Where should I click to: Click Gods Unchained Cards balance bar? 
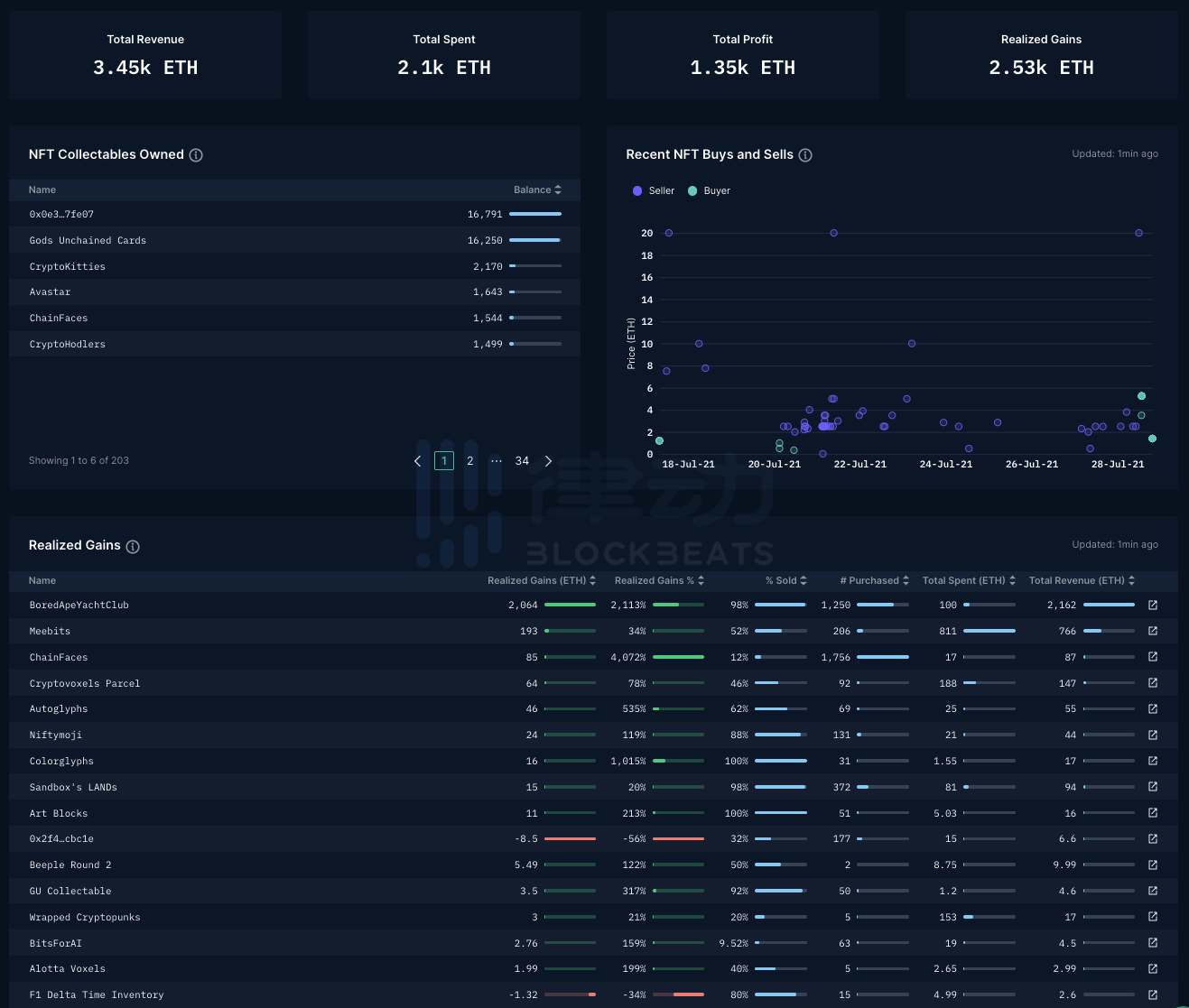click(x=535, y=240)
